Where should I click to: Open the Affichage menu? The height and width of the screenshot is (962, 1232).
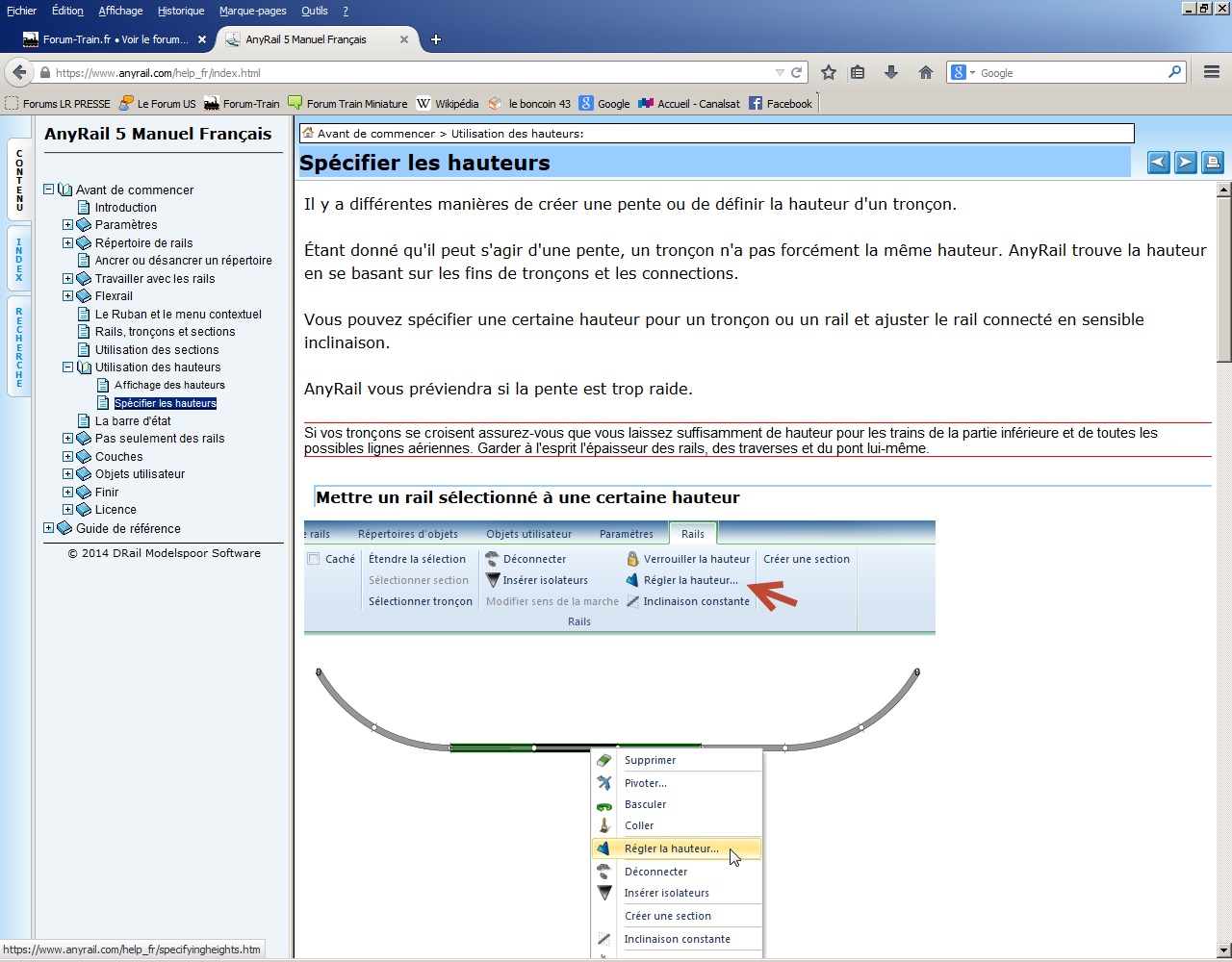(x=120, y=11)
